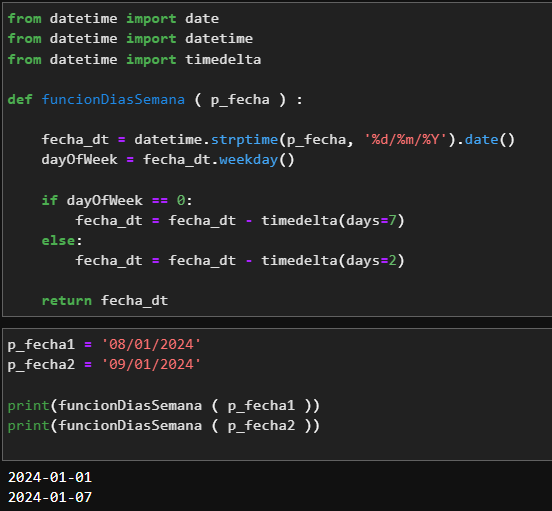552x511 pixels.
Task: Click the print call with p_fecha1
Action: (x=164, y=406)
